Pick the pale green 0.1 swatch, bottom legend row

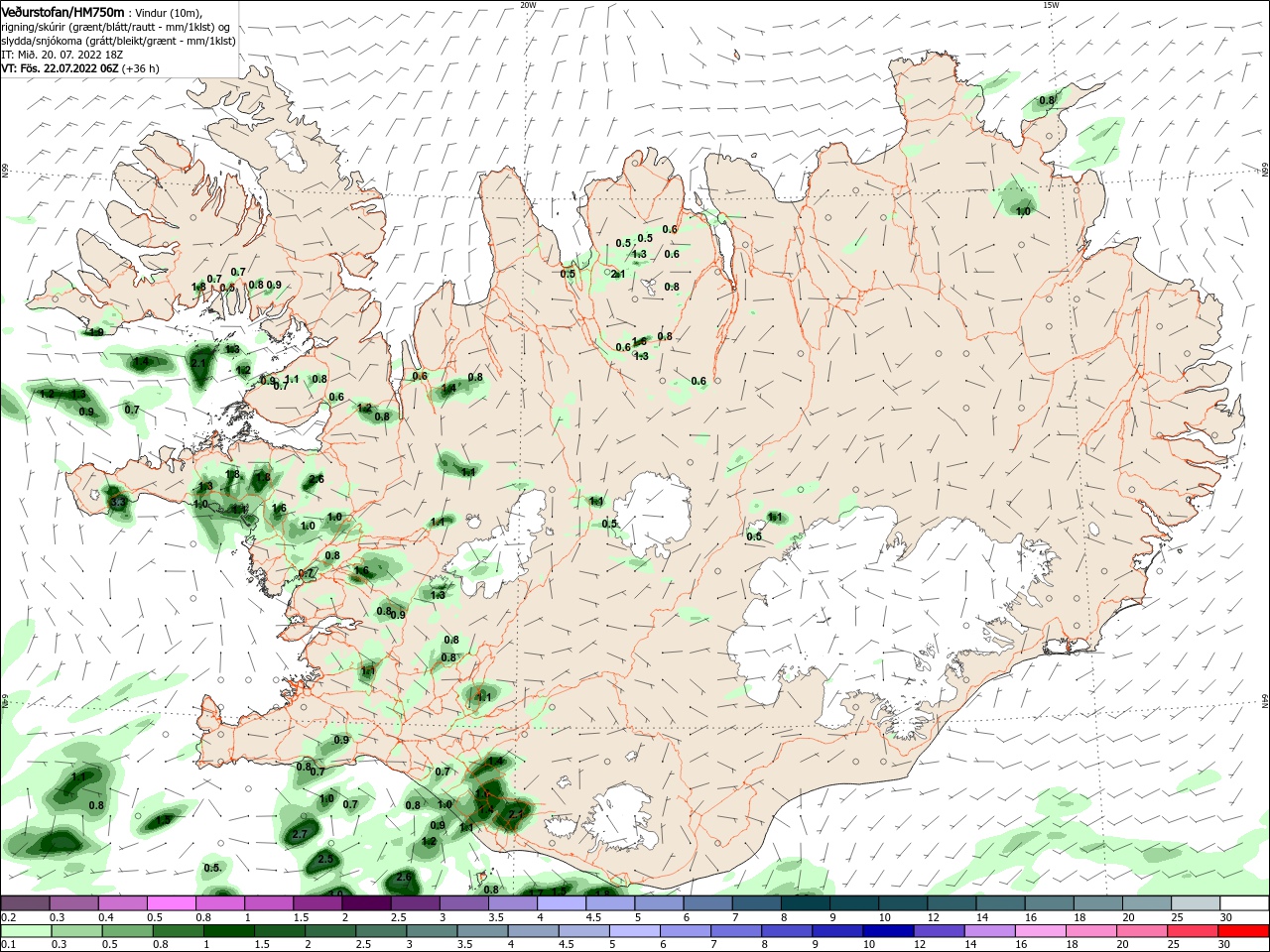pos(26,931)
